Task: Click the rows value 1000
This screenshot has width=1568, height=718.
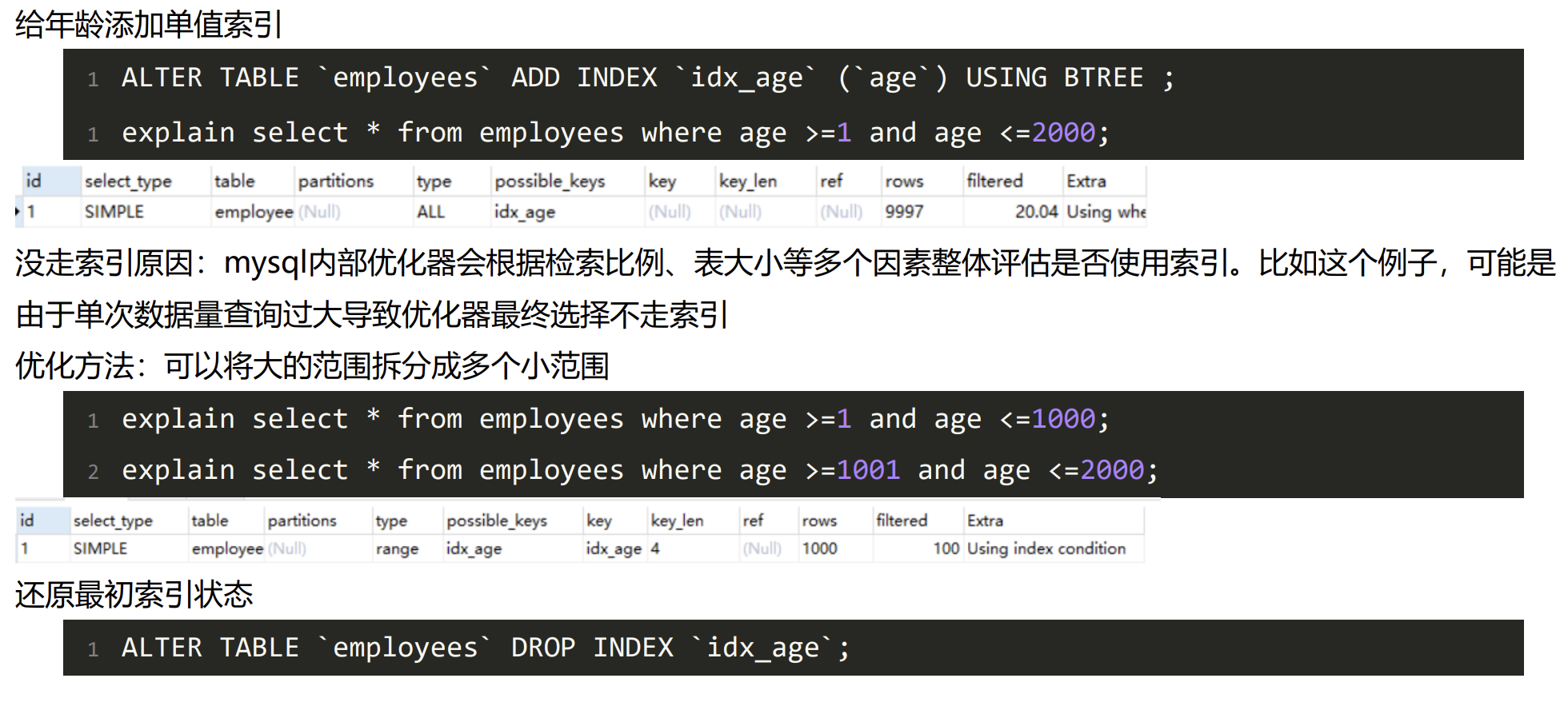Action: click(x=820, y=548)
